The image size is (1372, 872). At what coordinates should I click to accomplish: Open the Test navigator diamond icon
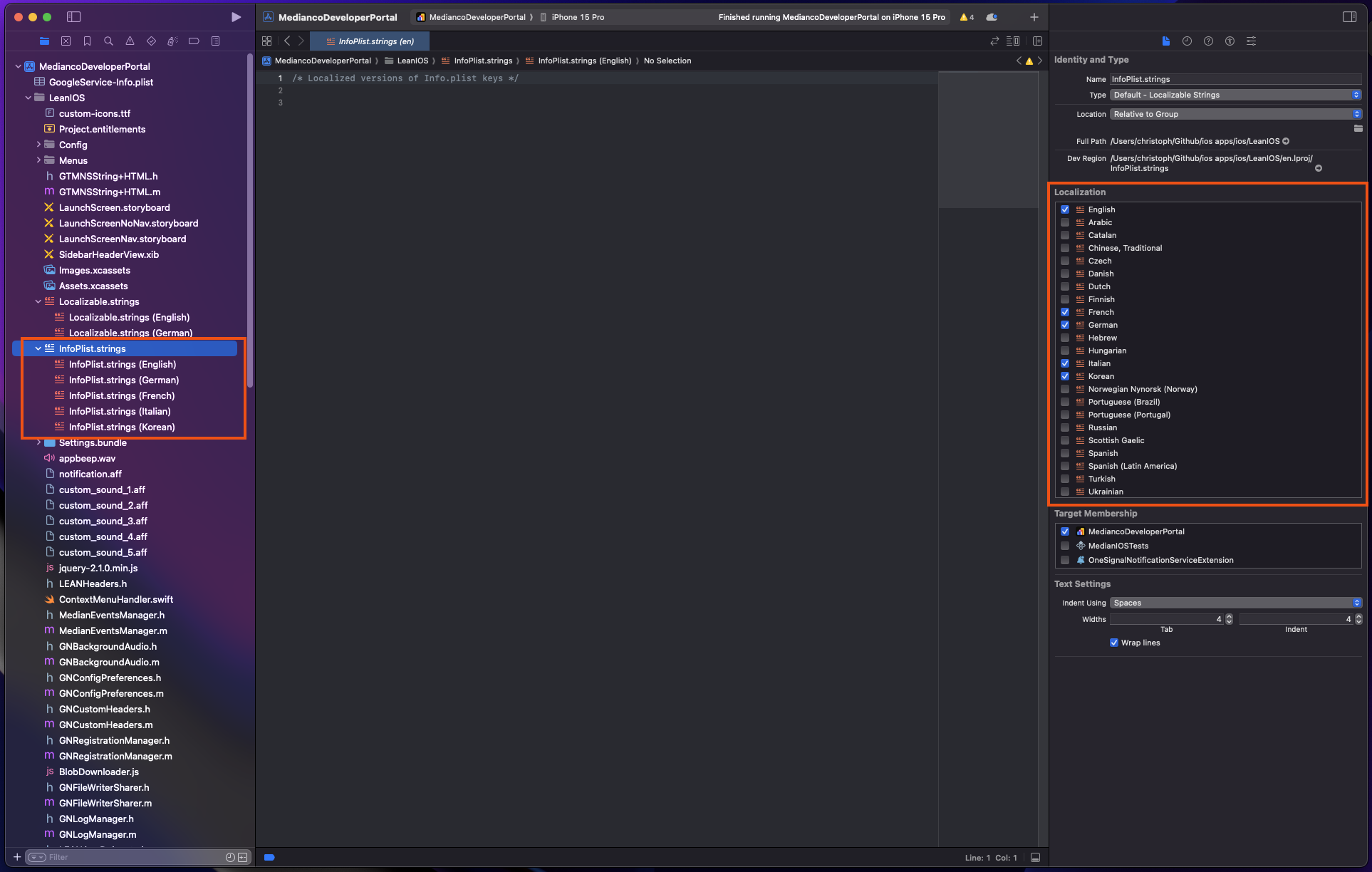coord(151,41)
